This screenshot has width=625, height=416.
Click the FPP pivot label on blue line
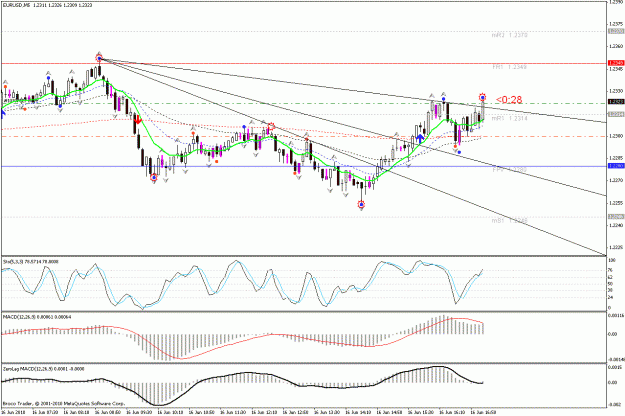(x=509, y=170)
